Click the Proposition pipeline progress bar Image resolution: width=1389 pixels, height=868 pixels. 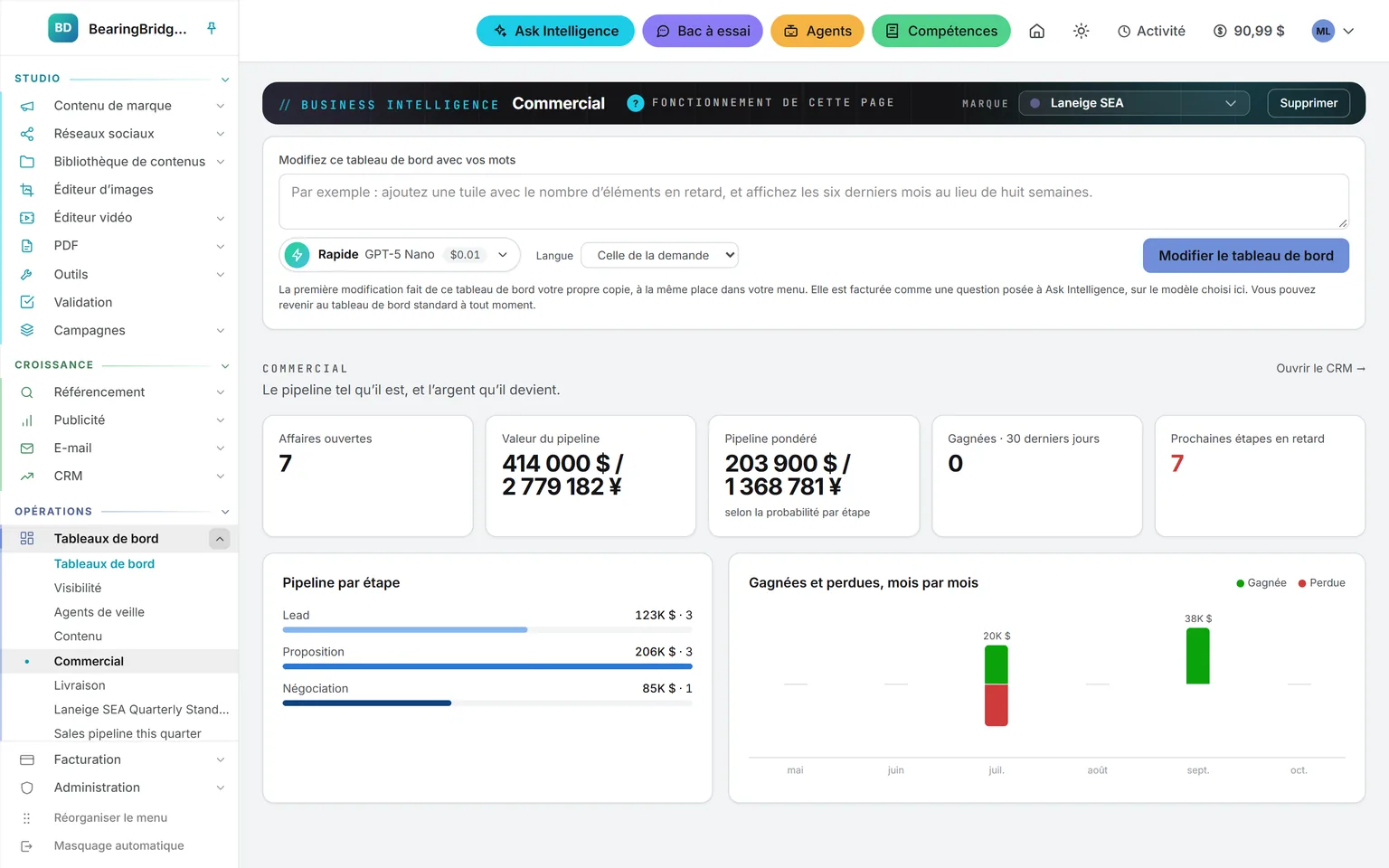pyautogui.click(x=487, y=666)
